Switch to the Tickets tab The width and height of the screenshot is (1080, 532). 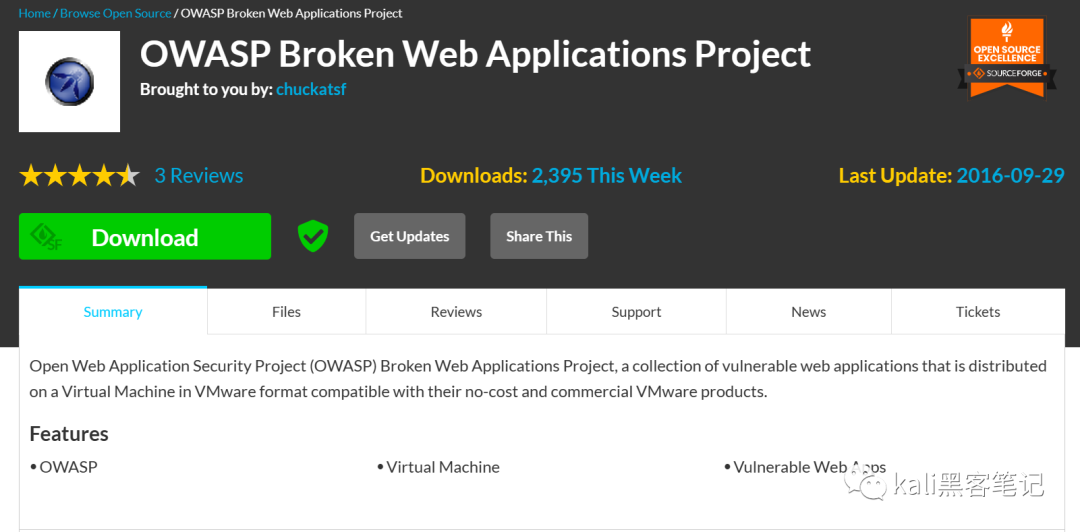click(977, 312)
